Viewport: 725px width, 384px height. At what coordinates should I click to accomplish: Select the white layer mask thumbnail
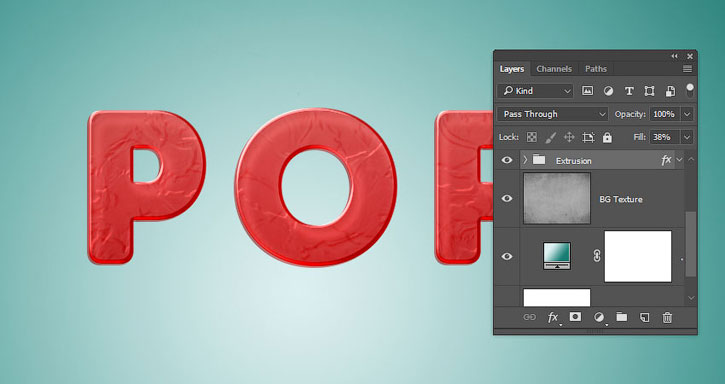tap(638, 256)
